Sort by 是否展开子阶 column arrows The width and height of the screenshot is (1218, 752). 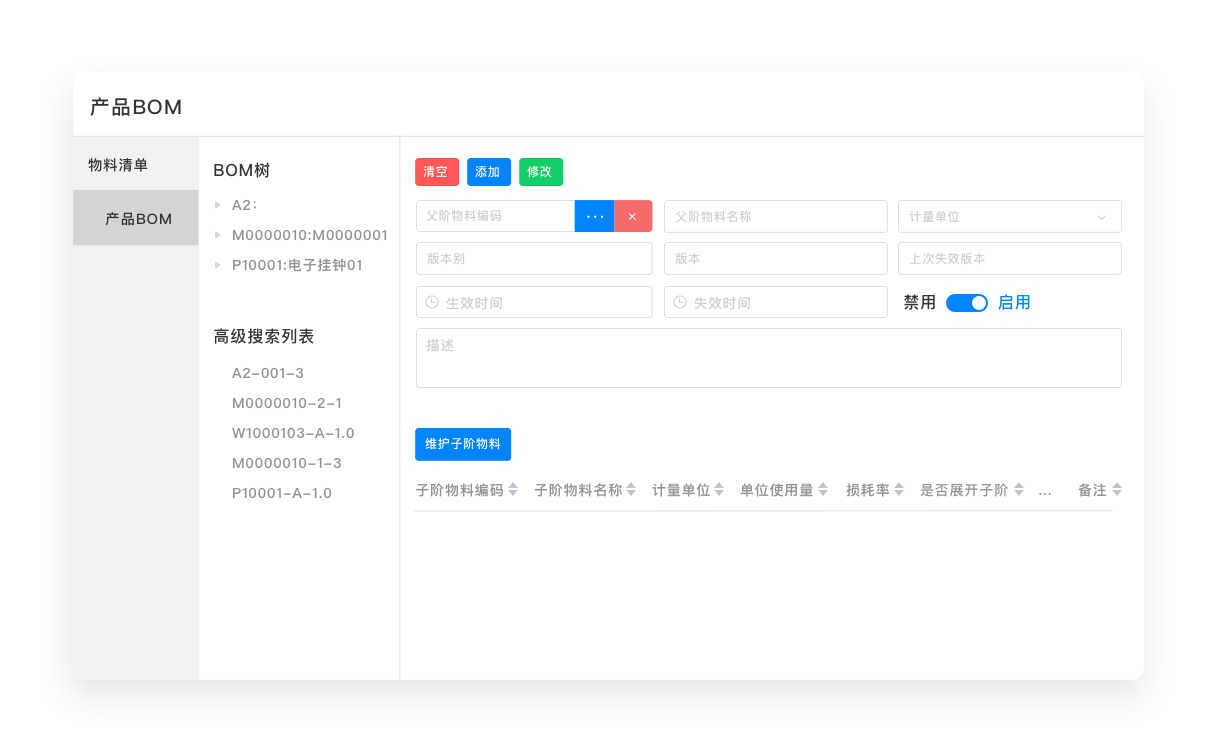(1019, 490)
